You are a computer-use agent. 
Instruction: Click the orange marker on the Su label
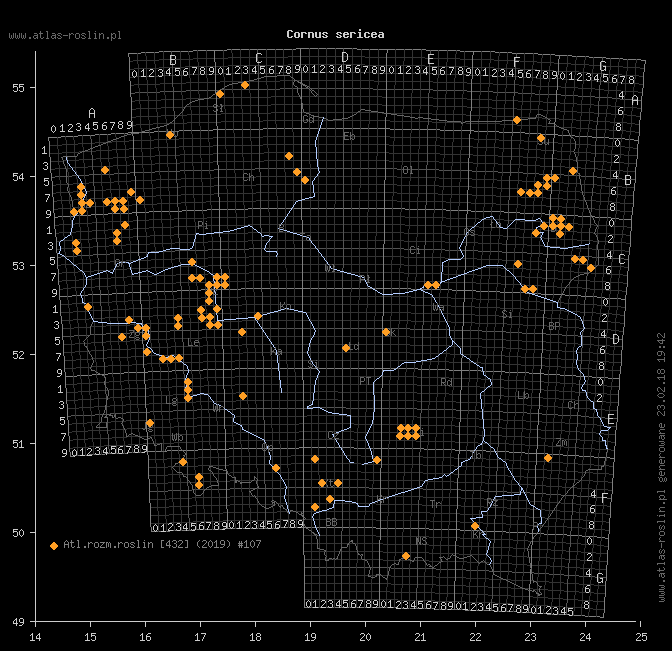pyautogui.click(x=541, y=138)
